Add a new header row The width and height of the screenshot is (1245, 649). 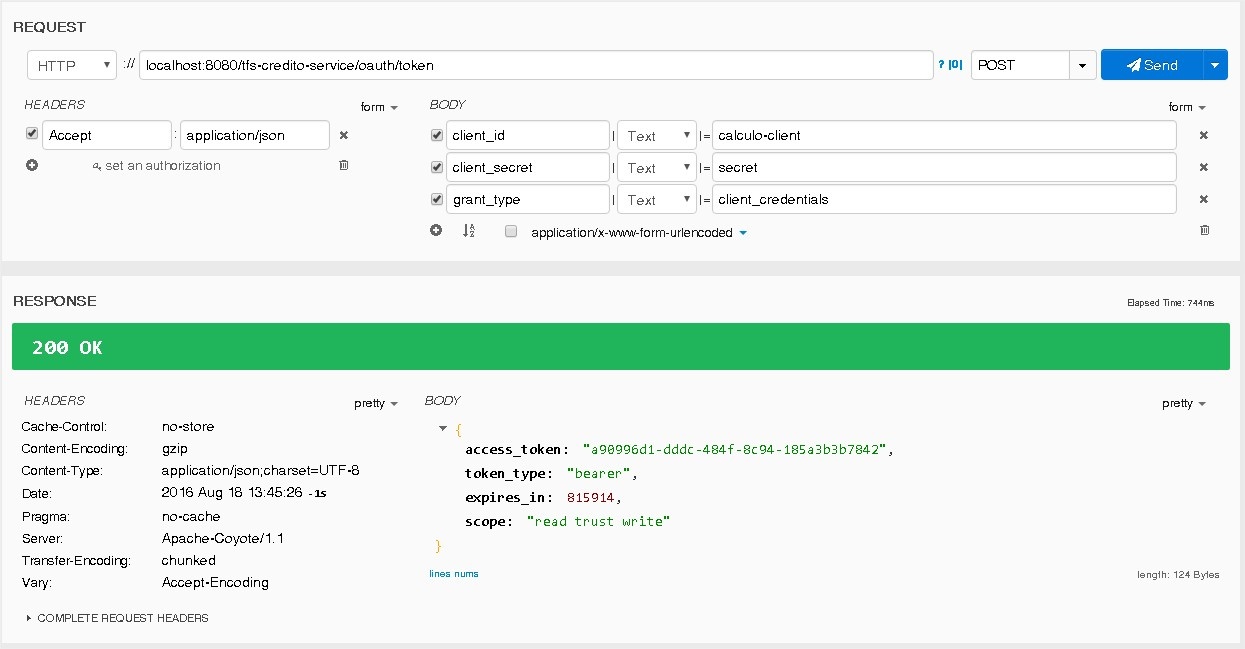click(x=32, y=165)
